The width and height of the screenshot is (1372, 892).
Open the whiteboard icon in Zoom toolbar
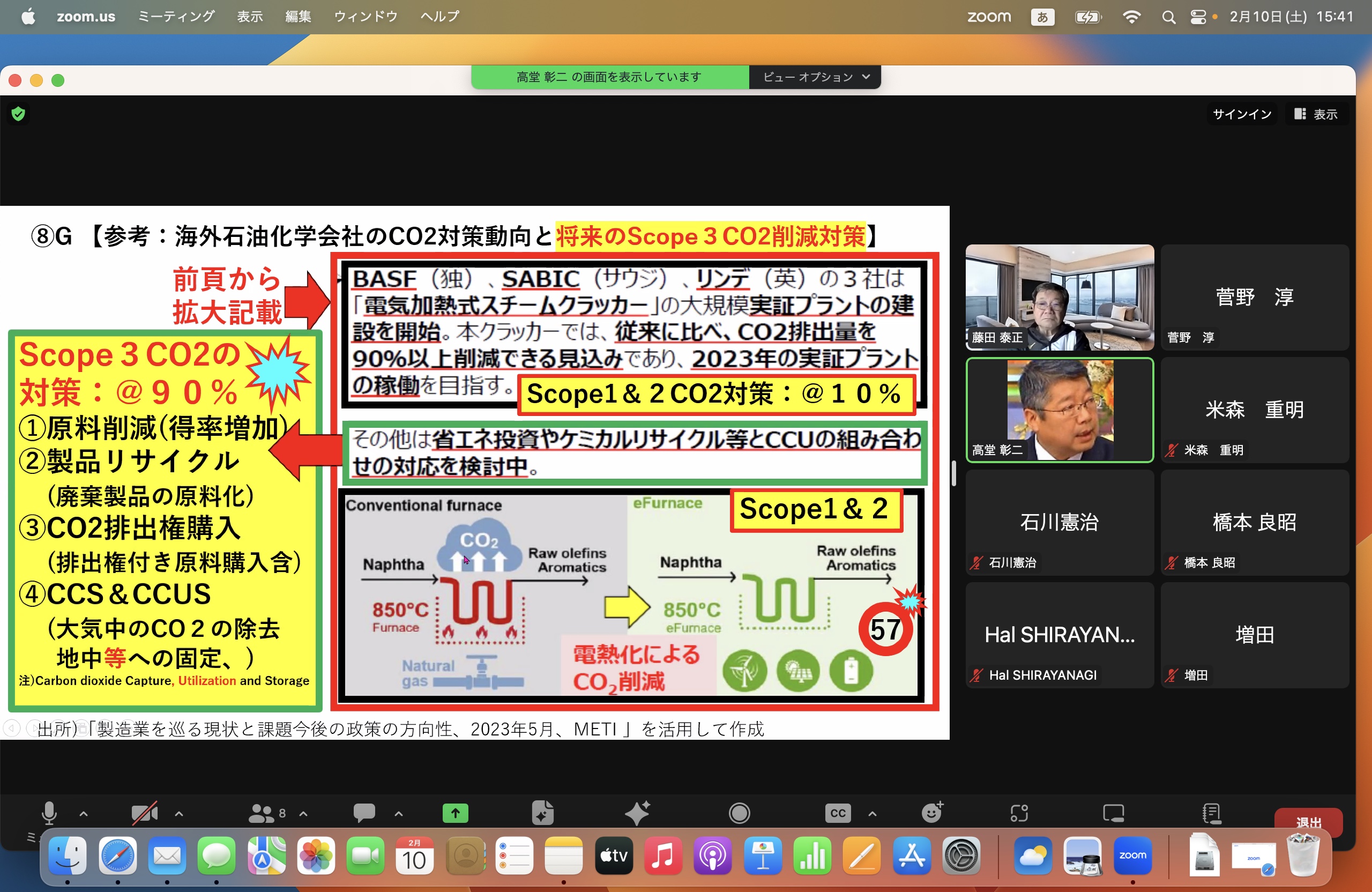(1113, 813)
